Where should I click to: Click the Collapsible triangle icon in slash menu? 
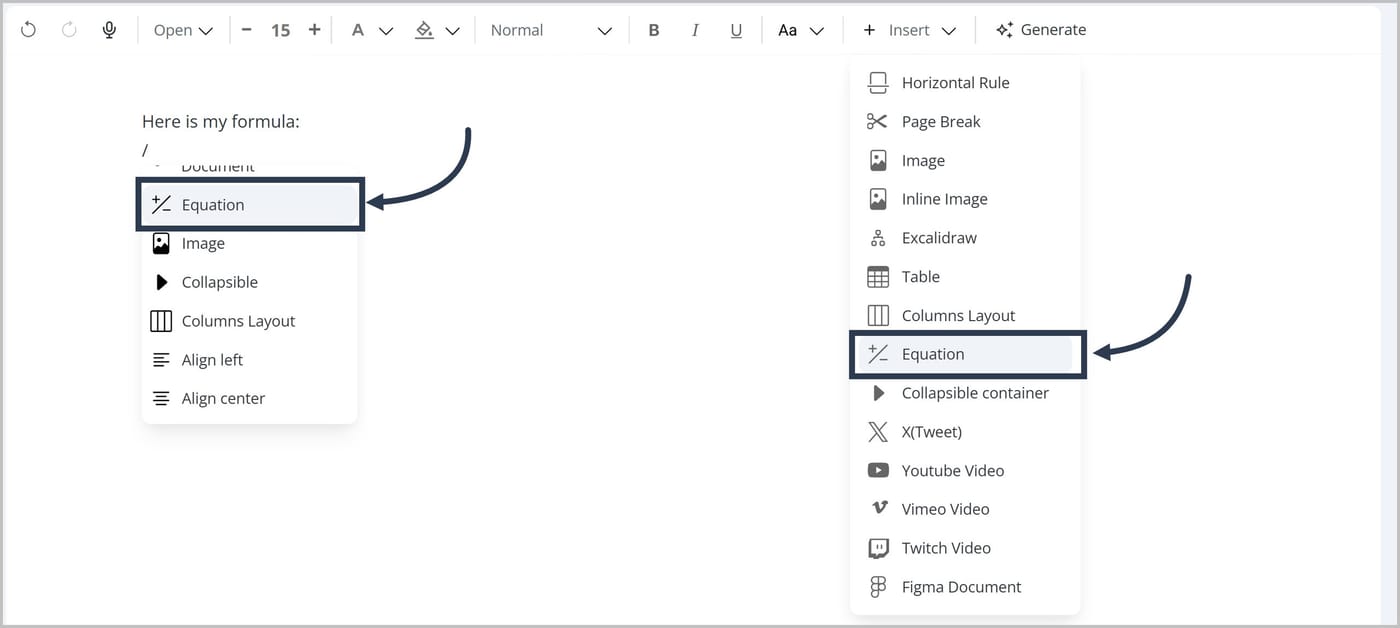click(x=162, y=282)
